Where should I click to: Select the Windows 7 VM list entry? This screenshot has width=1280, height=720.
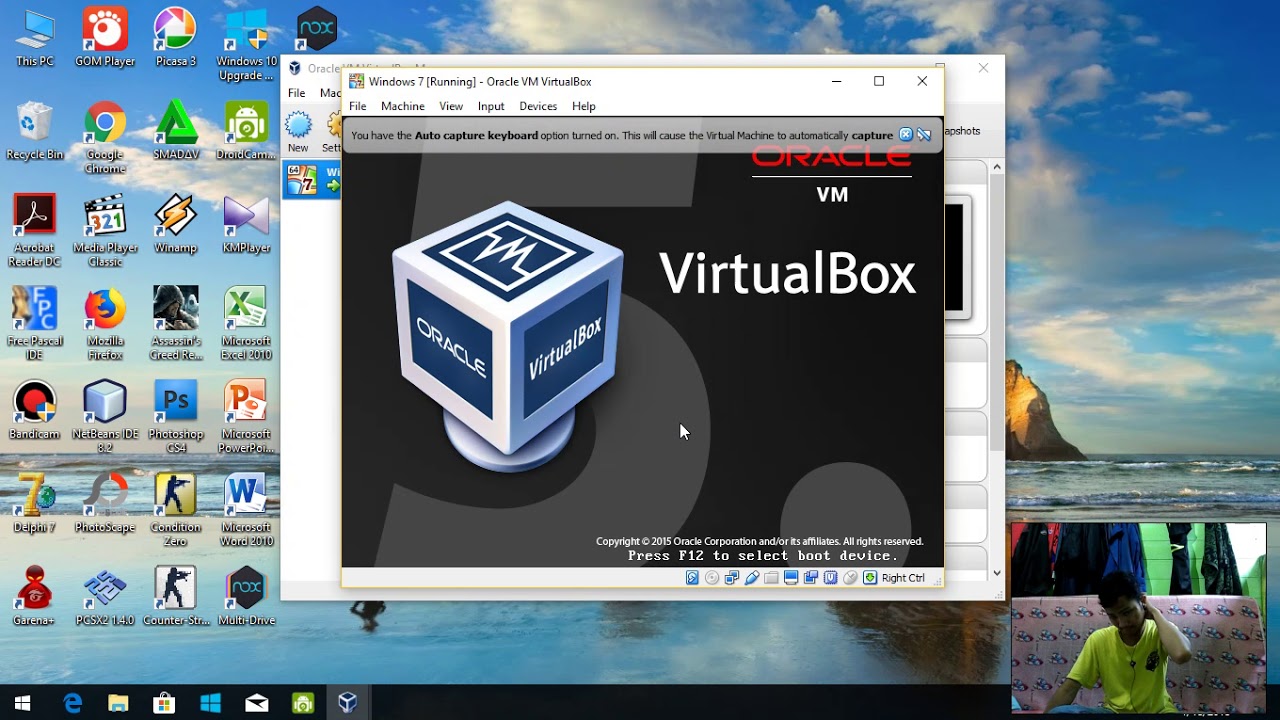pyautogui.click(x=312, y=180)
